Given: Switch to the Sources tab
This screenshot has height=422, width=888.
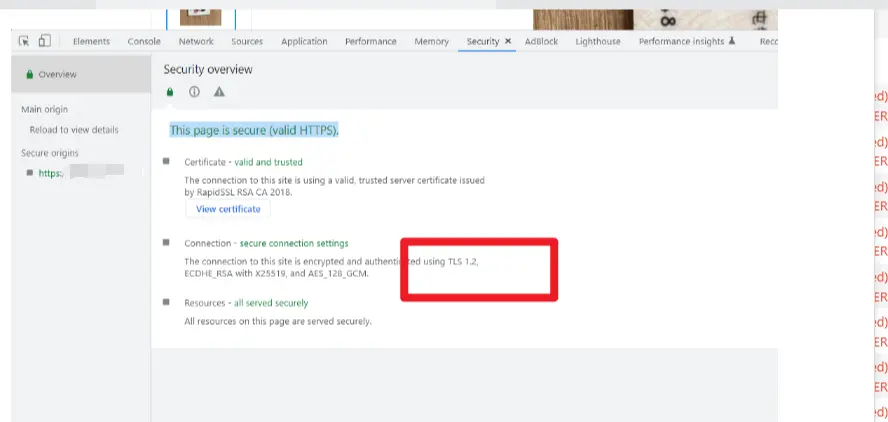Looking at the screenshot, I should (x=247, y=41).
